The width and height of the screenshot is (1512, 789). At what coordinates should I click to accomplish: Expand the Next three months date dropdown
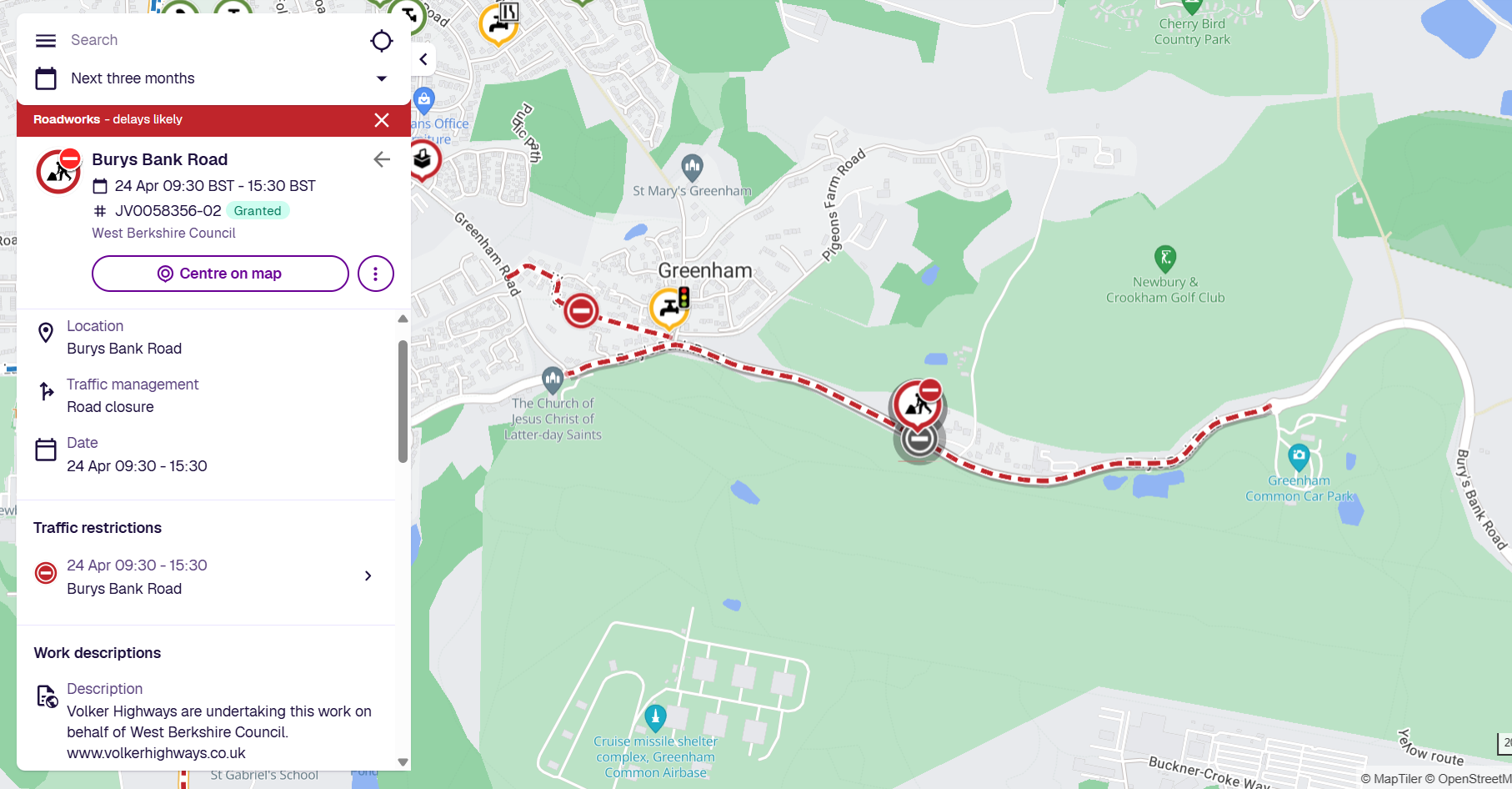tap(382, 78)
